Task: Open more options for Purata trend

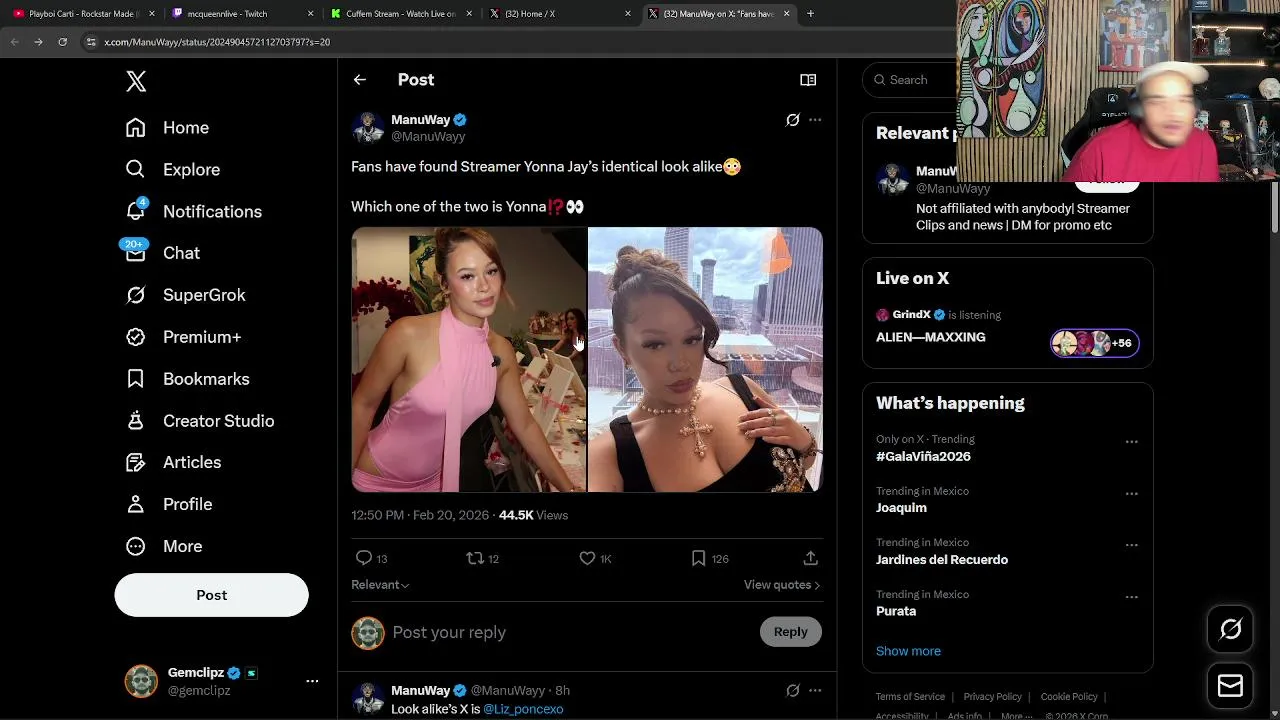Action: (1131, 597)
